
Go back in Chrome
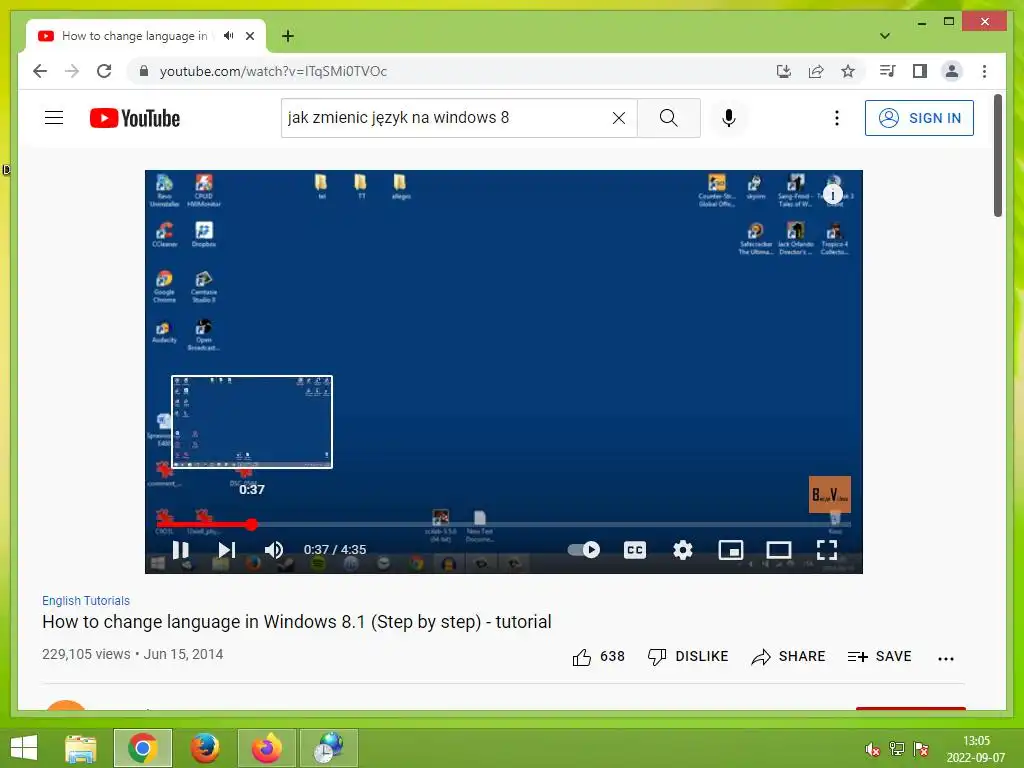(x=40, y=71)
